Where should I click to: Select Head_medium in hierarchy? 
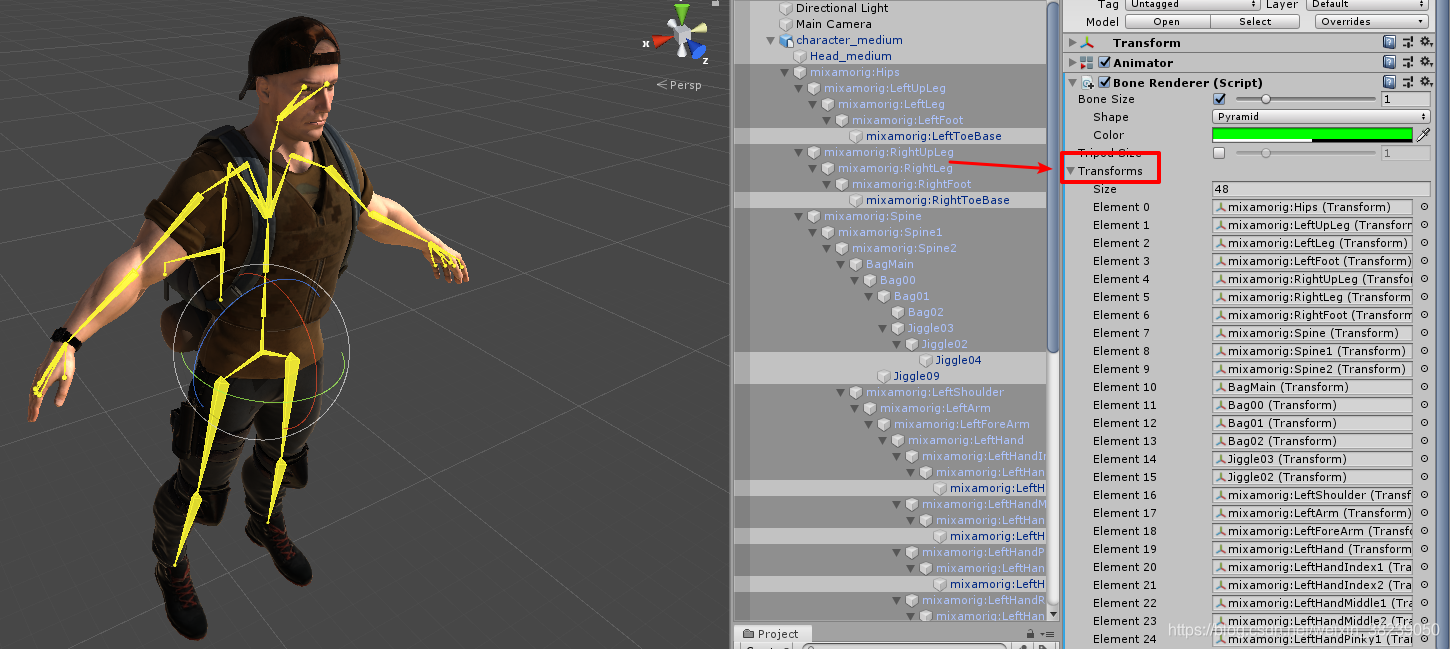click(x=851, y=56)
